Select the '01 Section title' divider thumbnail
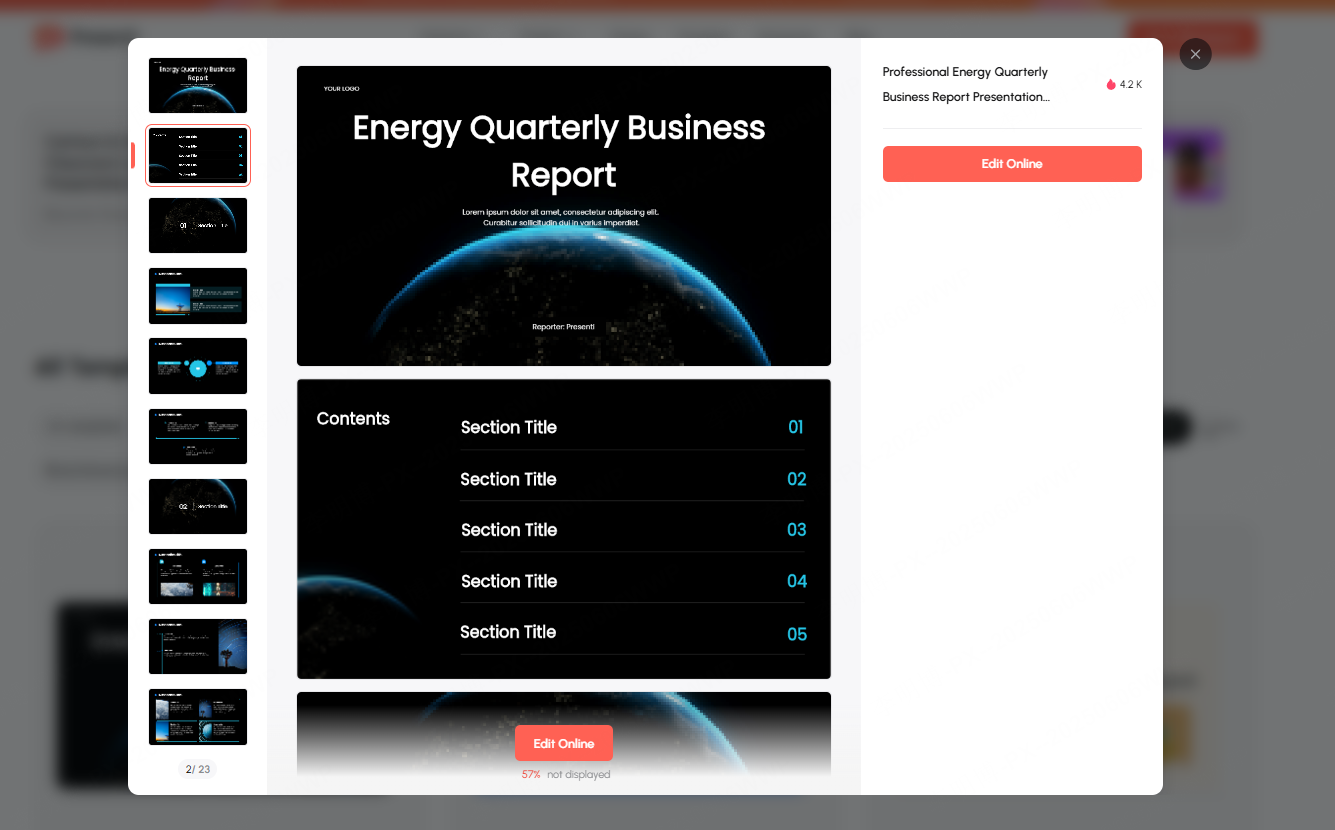Image resolution: width=1335 pixels, height=830 pixels. click(197, 225)
